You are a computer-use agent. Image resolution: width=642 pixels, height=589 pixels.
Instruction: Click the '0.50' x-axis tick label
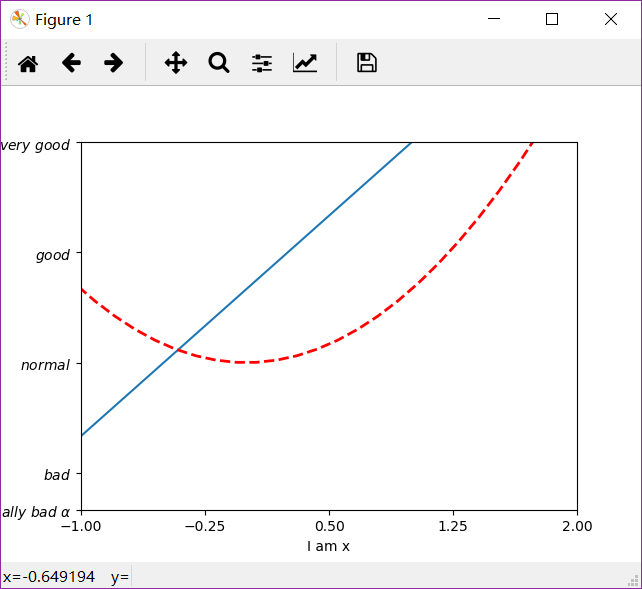(x=330, y=526)
